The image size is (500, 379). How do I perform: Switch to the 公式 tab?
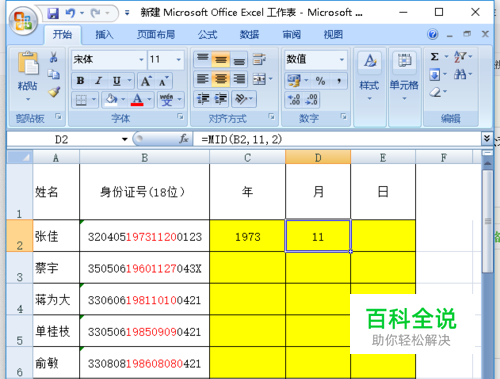(207, 34)
